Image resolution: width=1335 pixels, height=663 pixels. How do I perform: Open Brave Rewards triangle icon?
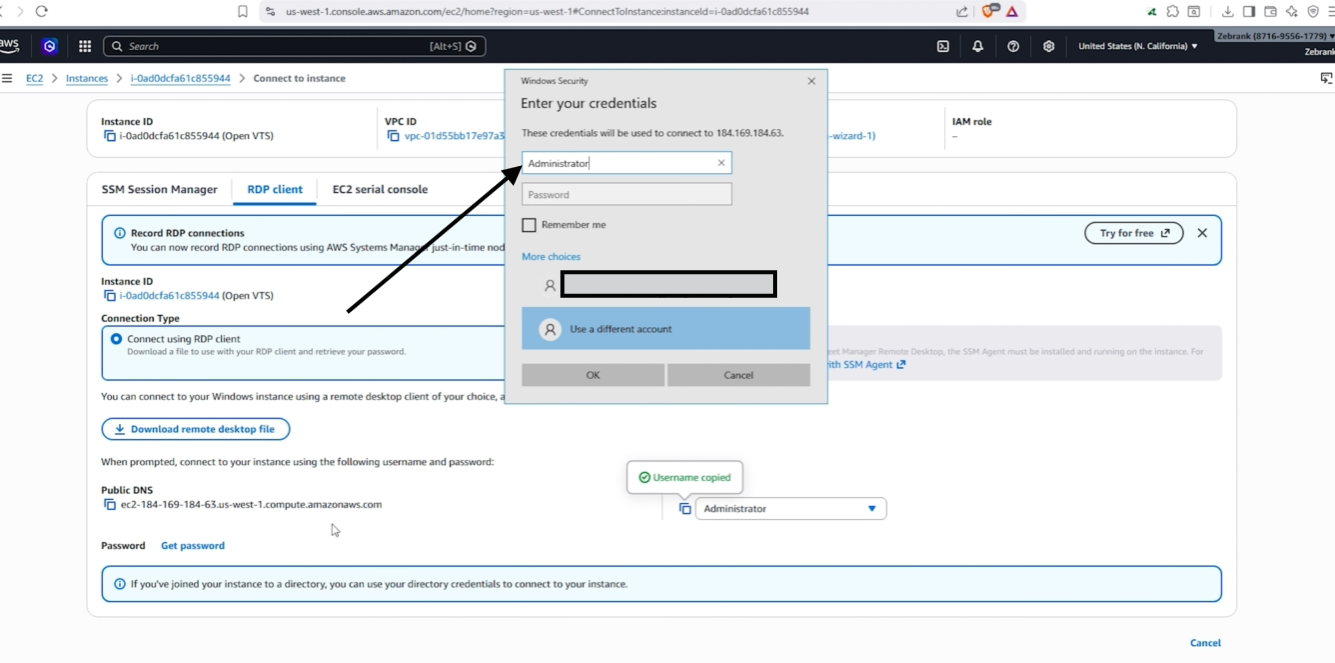click(1012, 11)
